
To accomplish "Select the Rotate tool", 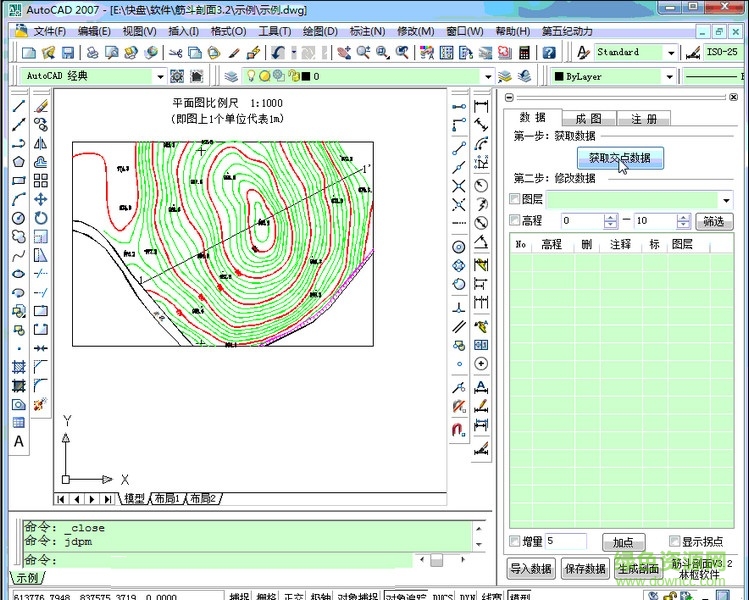I will point(41,218).
